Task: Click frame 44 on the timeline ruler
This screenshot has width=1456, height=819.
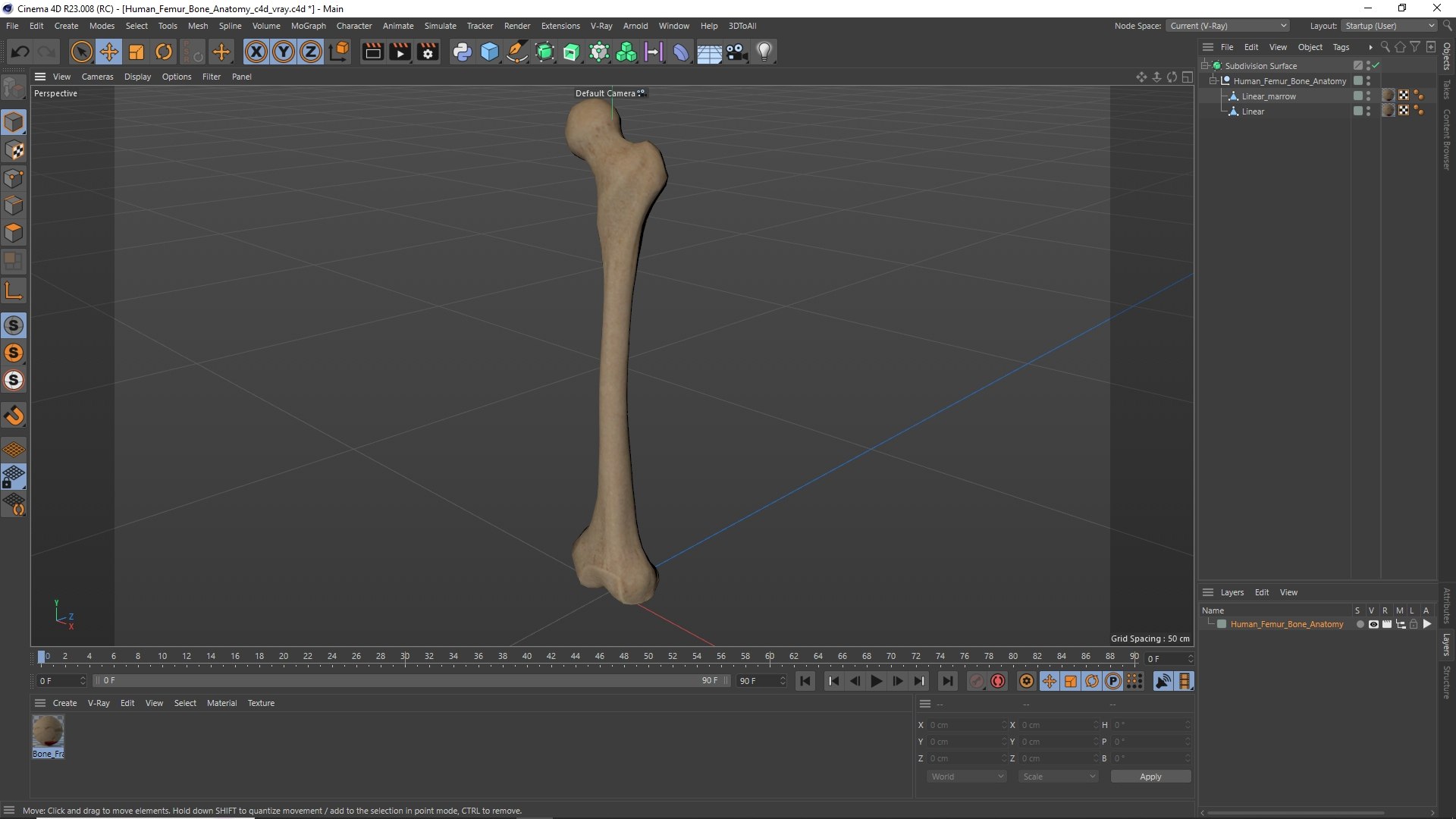Action: (575, 657)
